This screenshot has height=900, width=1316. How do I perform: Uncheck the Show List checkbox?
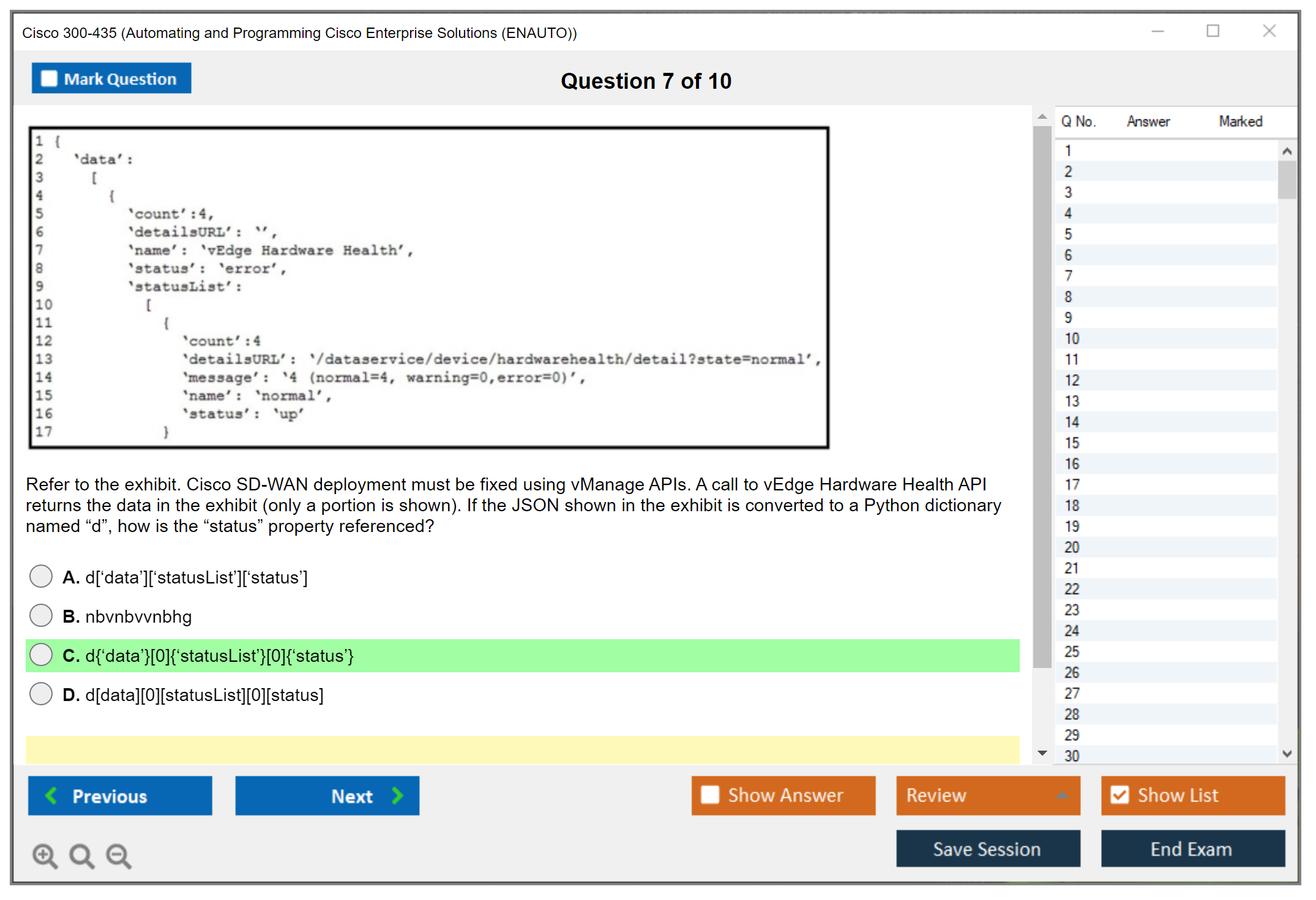(x=1120, y=795)
